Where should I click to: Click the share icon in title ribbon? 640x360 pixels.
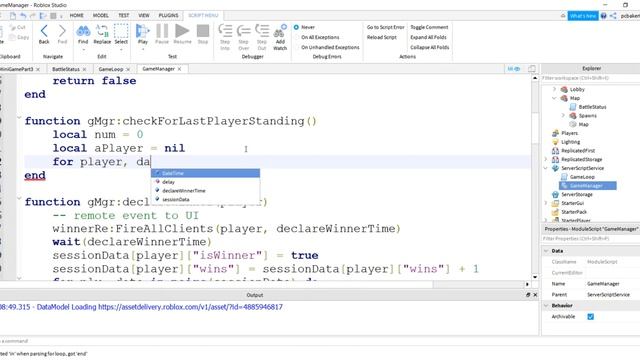[x=613, y=16]
